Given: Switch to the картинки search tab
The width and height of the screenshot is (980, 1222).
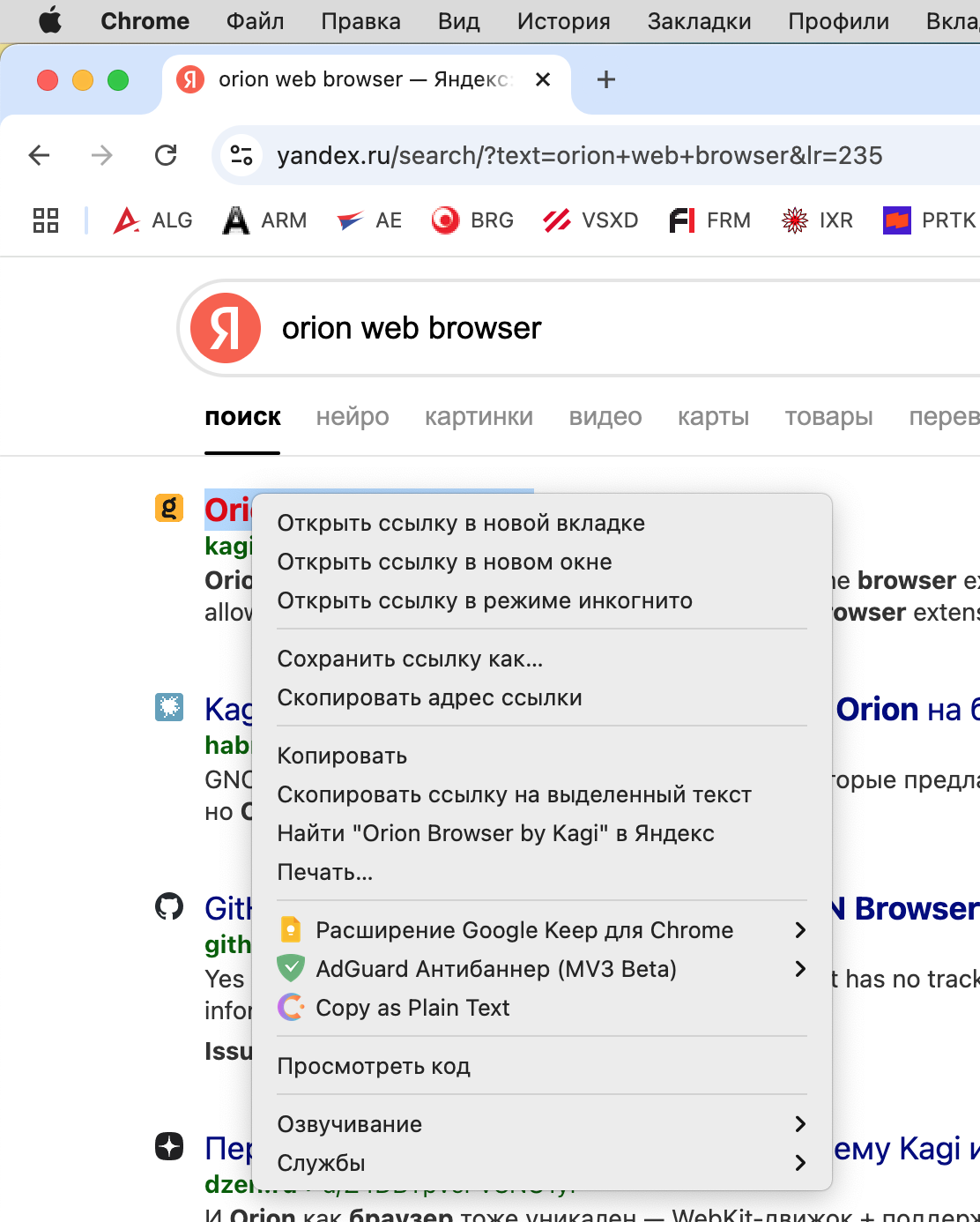Looking at the screenshot, I should click(x=479, y=417).
